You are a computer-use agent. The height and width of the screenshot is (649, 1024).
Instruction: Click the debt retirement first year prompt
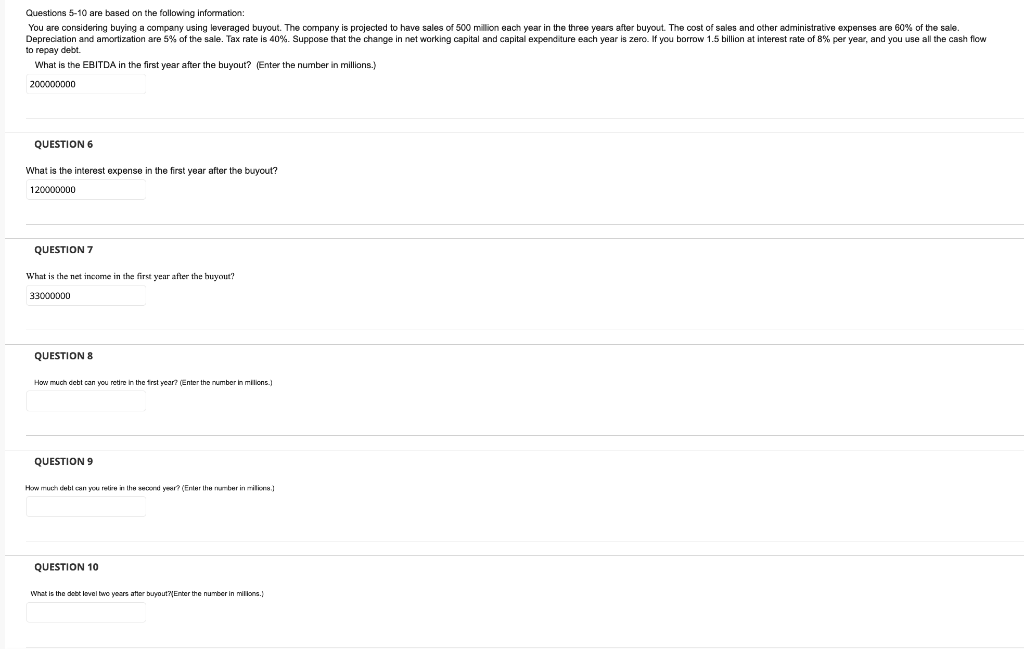pos(152,381)
